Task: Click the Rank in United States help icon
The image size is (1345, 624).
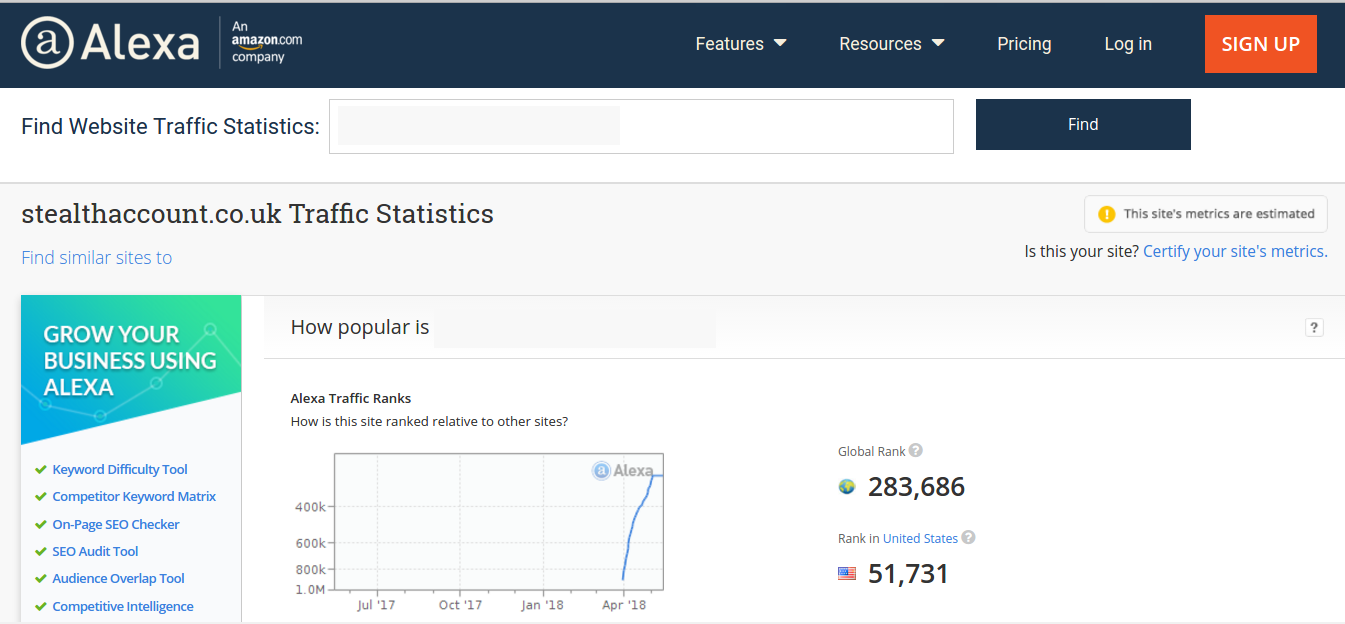Action: click(x=968, y=537)
